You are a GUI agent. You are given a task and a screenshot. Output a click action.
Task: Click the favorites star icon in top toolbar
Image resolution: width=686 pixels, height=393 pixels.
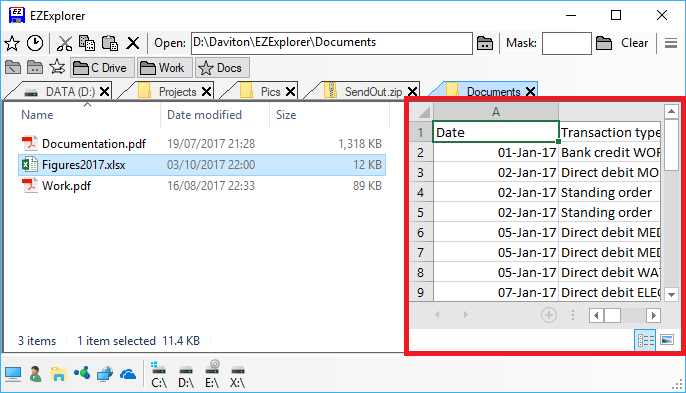12,43
